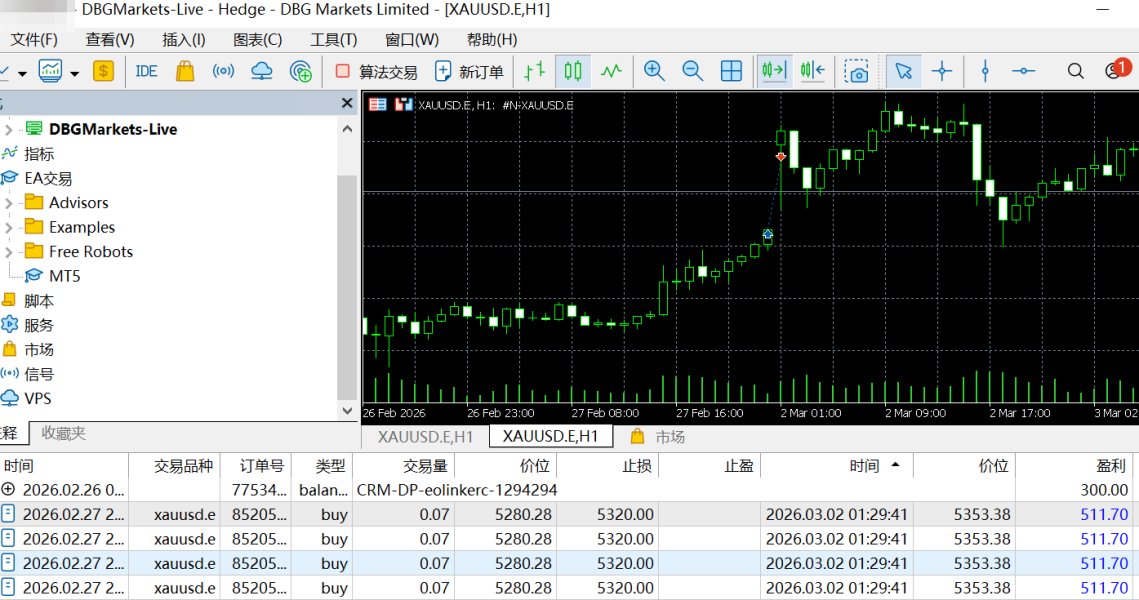
Task: Open the signals radio-wave toolbar icon
Action: 223,71
